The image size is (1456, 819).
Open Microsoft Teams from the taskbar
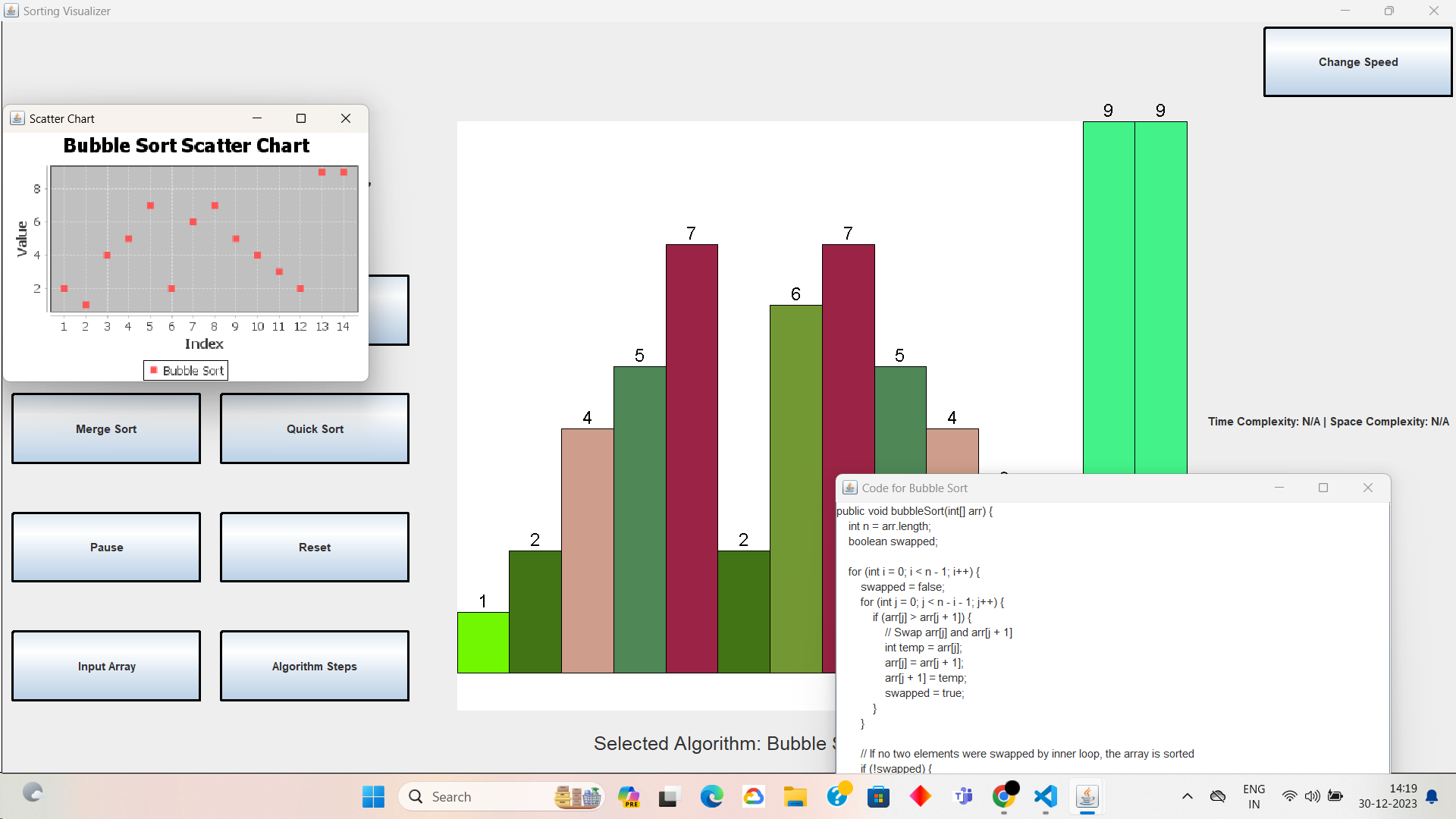pos(962,796)
